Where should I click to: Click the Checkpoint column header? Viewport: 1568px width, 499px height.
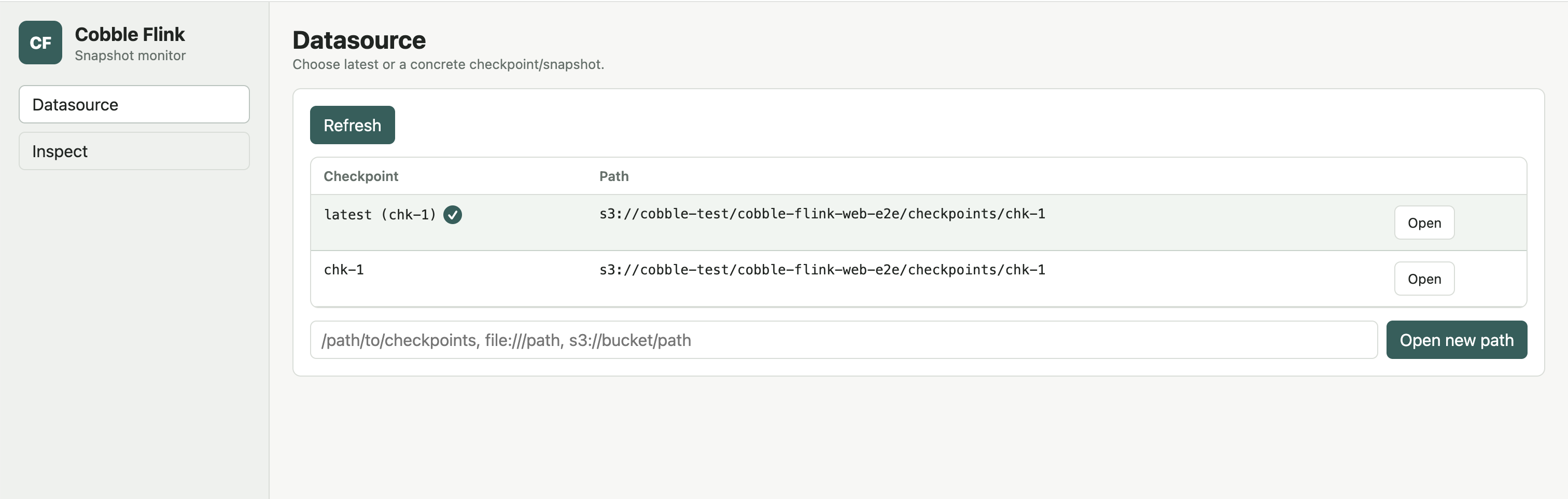pyautogui.click(x=361, y=177)
